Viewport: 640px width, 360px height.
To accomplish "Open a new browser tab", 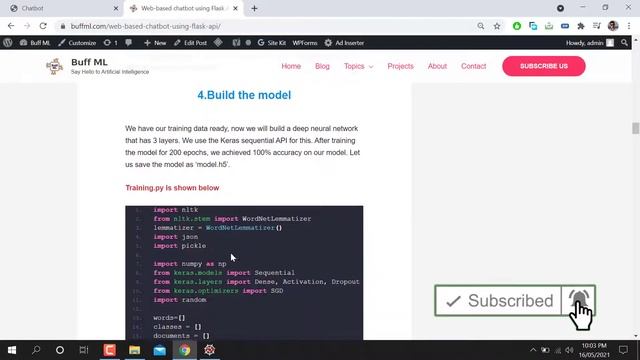I will point(254,8).
